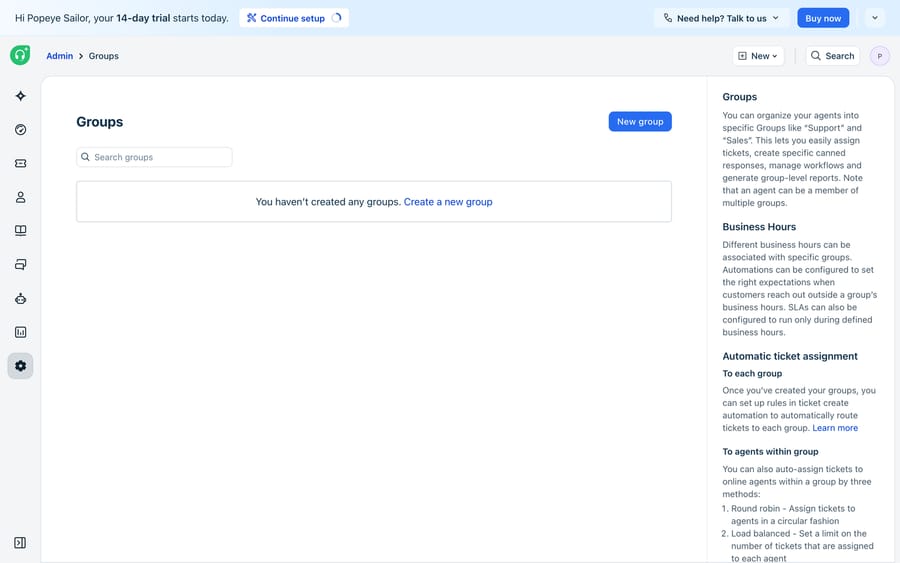Click the Groups breadcrumb text

pyautogui.click(x=103, y=56)
